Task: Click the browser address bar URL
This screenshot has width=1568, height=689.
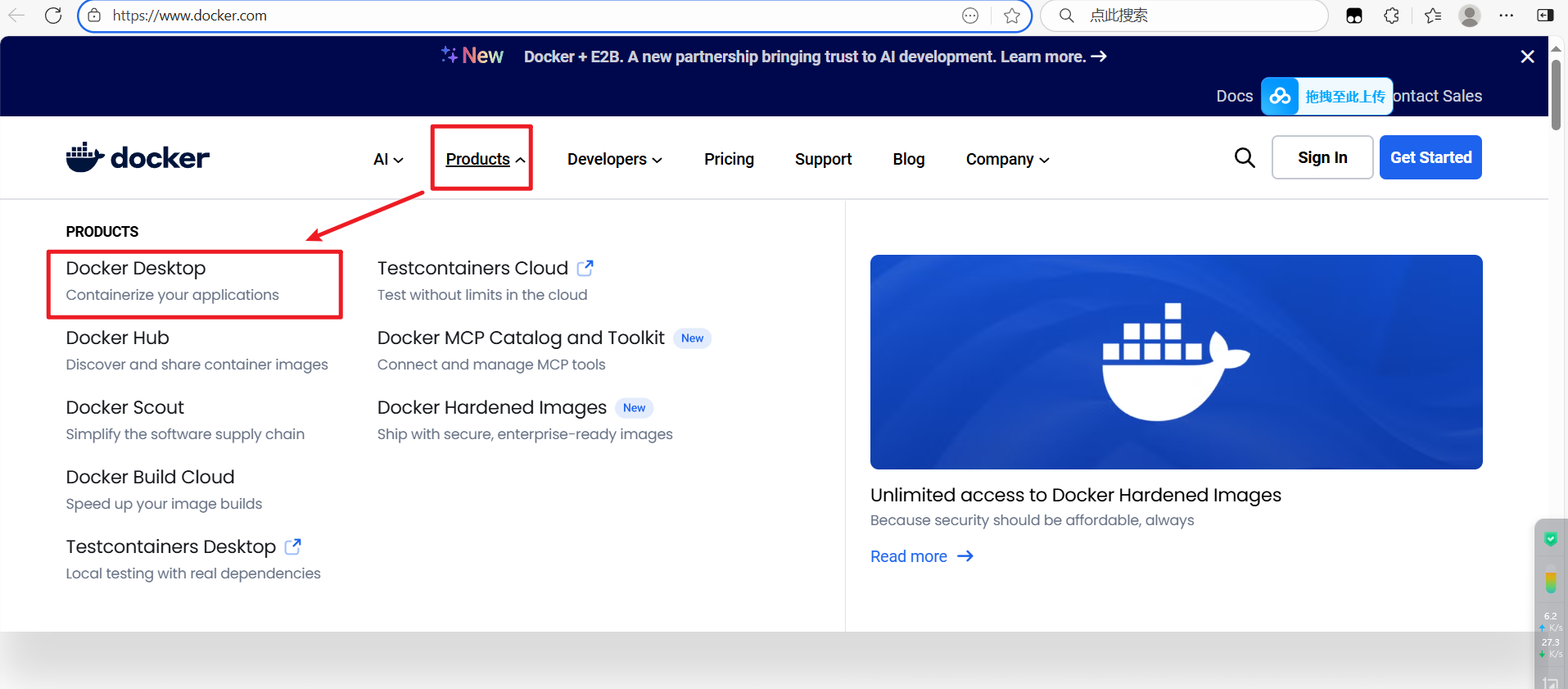Action: [x=190, y=16]
